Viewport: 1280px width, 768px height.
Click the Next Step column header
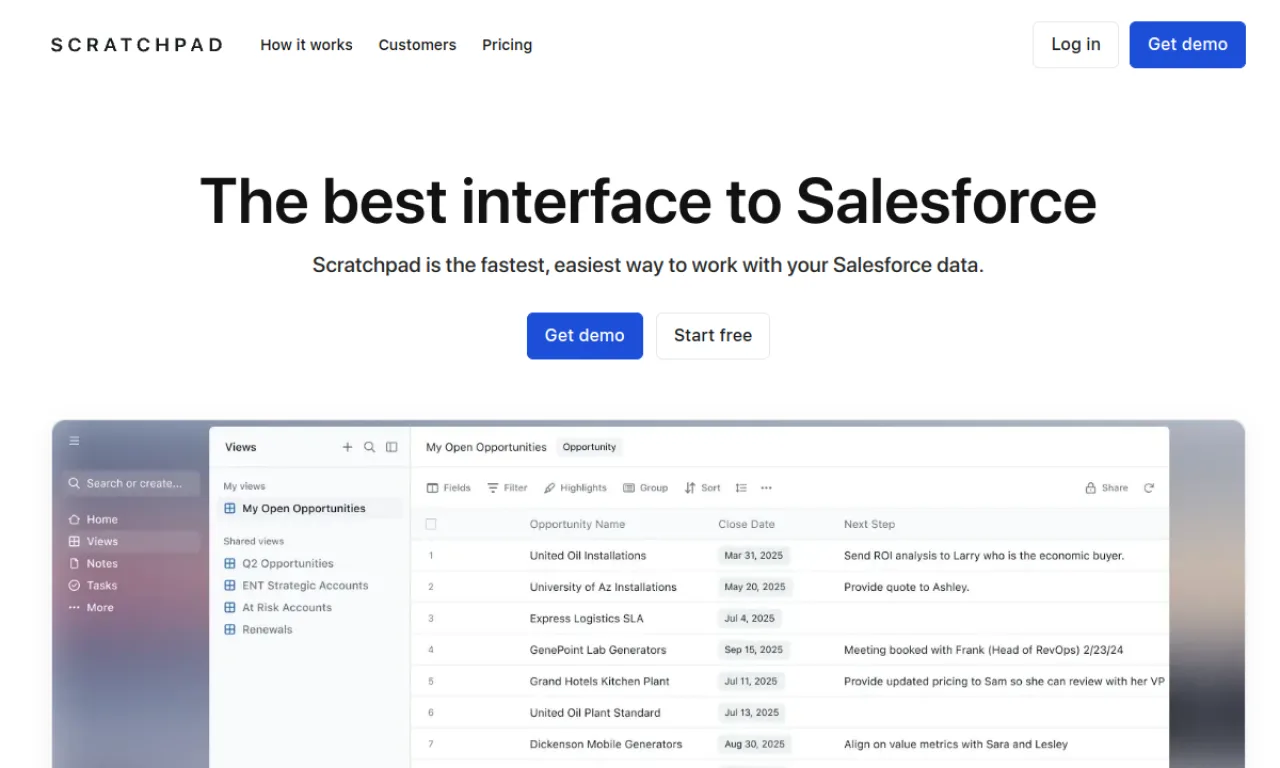click(869, 524)
